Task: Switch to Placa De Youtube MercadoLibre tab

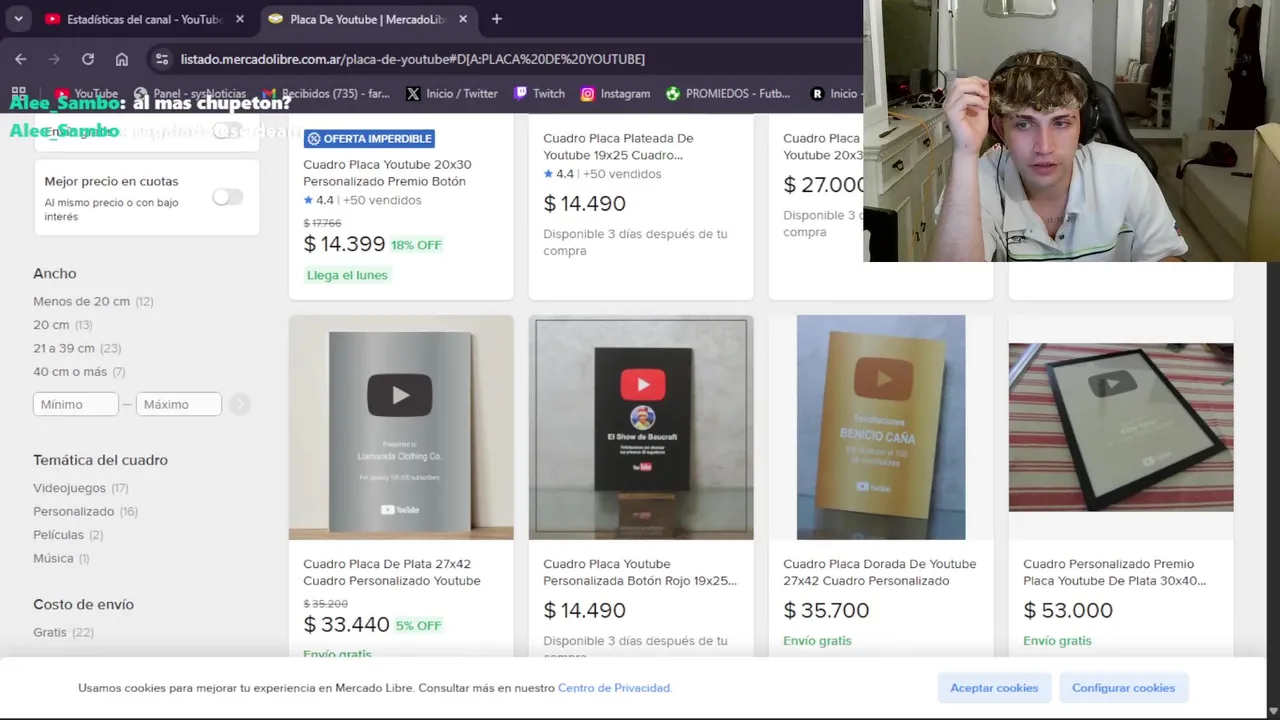Action: point(368,19)
